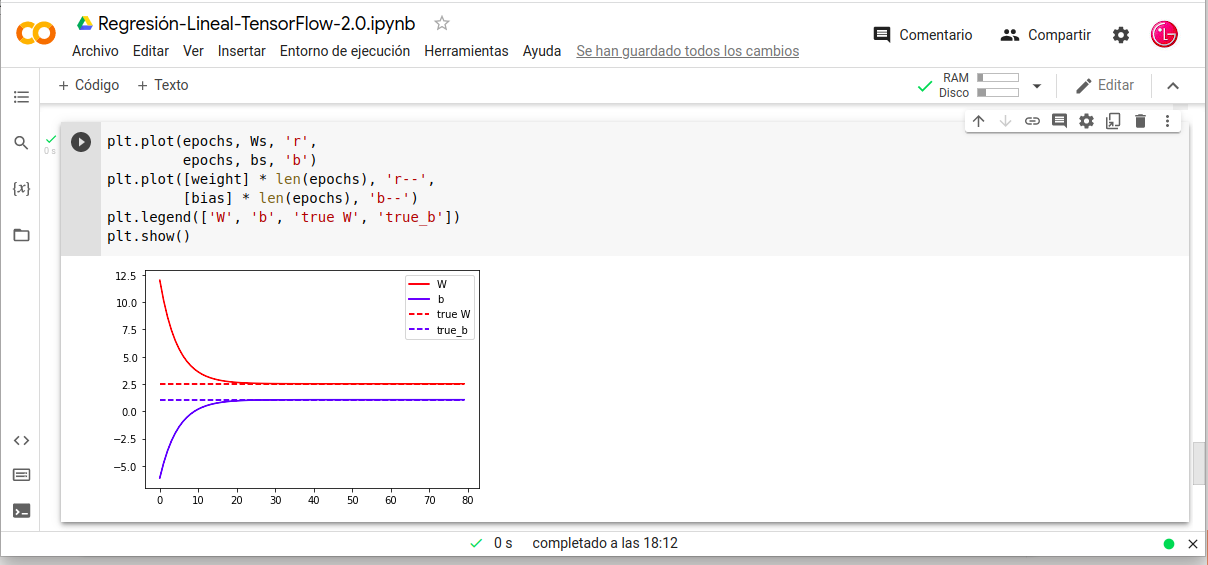Open the Herramientas menu
Image resolution: width=1208 pixels, height=565 pixels.
[466, 51]
